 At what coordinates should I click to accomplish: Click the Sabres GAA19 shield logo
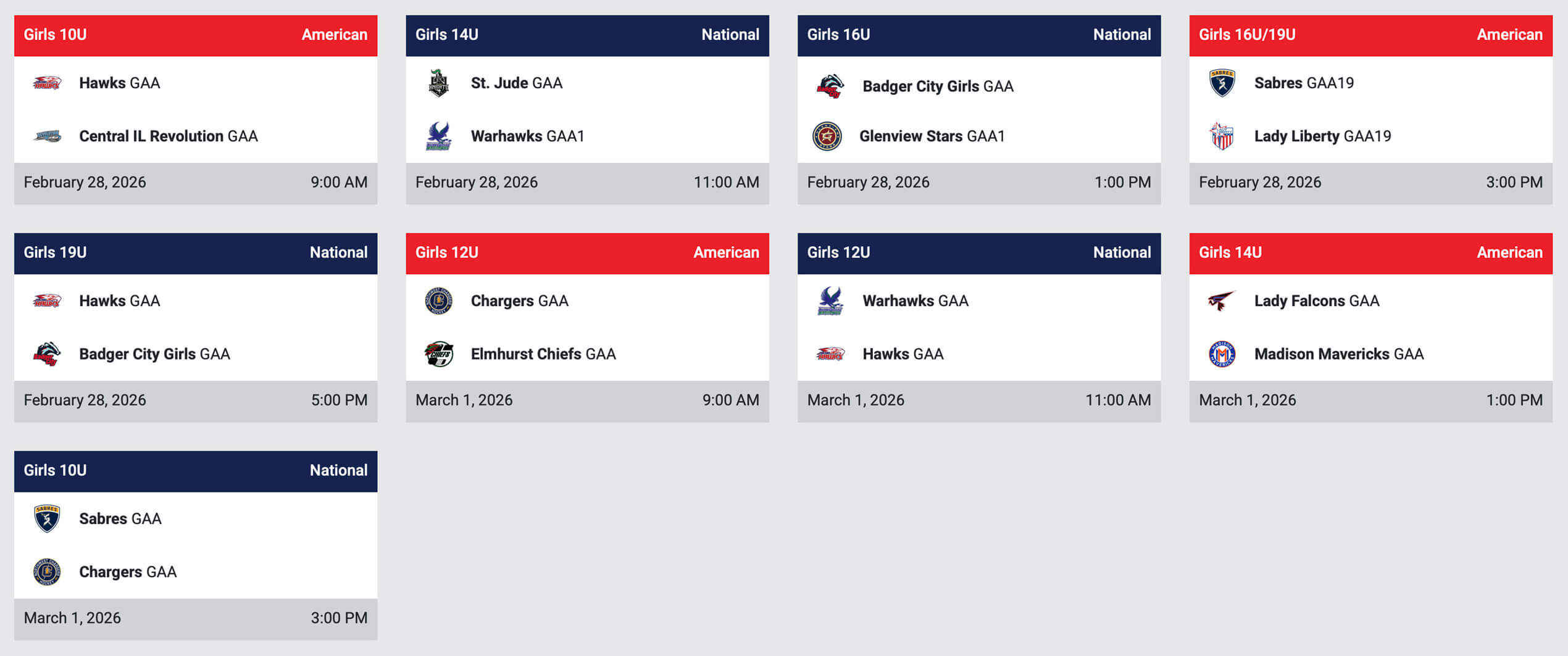click(1222, 83)
